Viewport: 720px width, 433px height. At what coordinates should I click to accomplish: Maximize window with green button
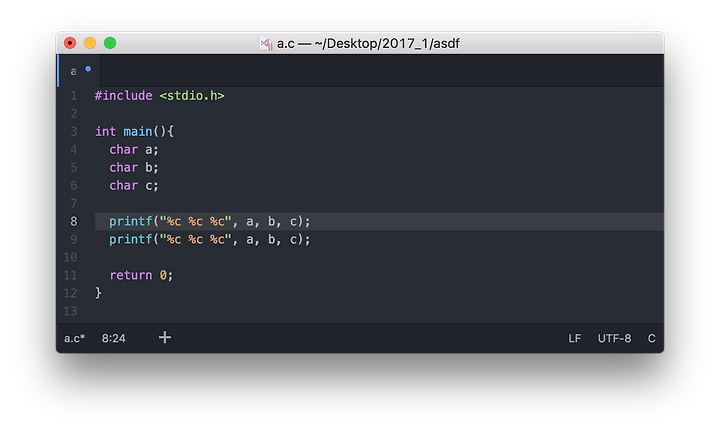tap(110, 43)
